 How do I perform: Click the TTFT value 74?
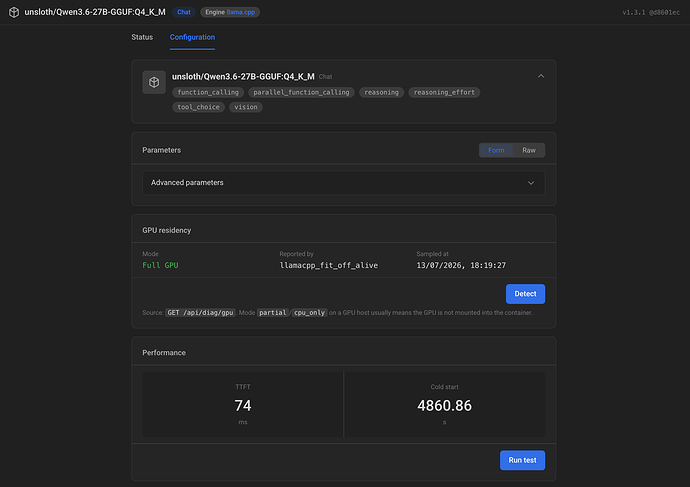pos(243,405)
